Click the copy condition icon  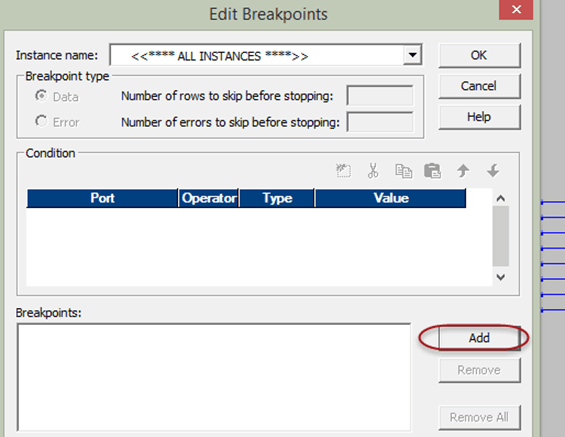pyautogui.click(x=403, y=171)
